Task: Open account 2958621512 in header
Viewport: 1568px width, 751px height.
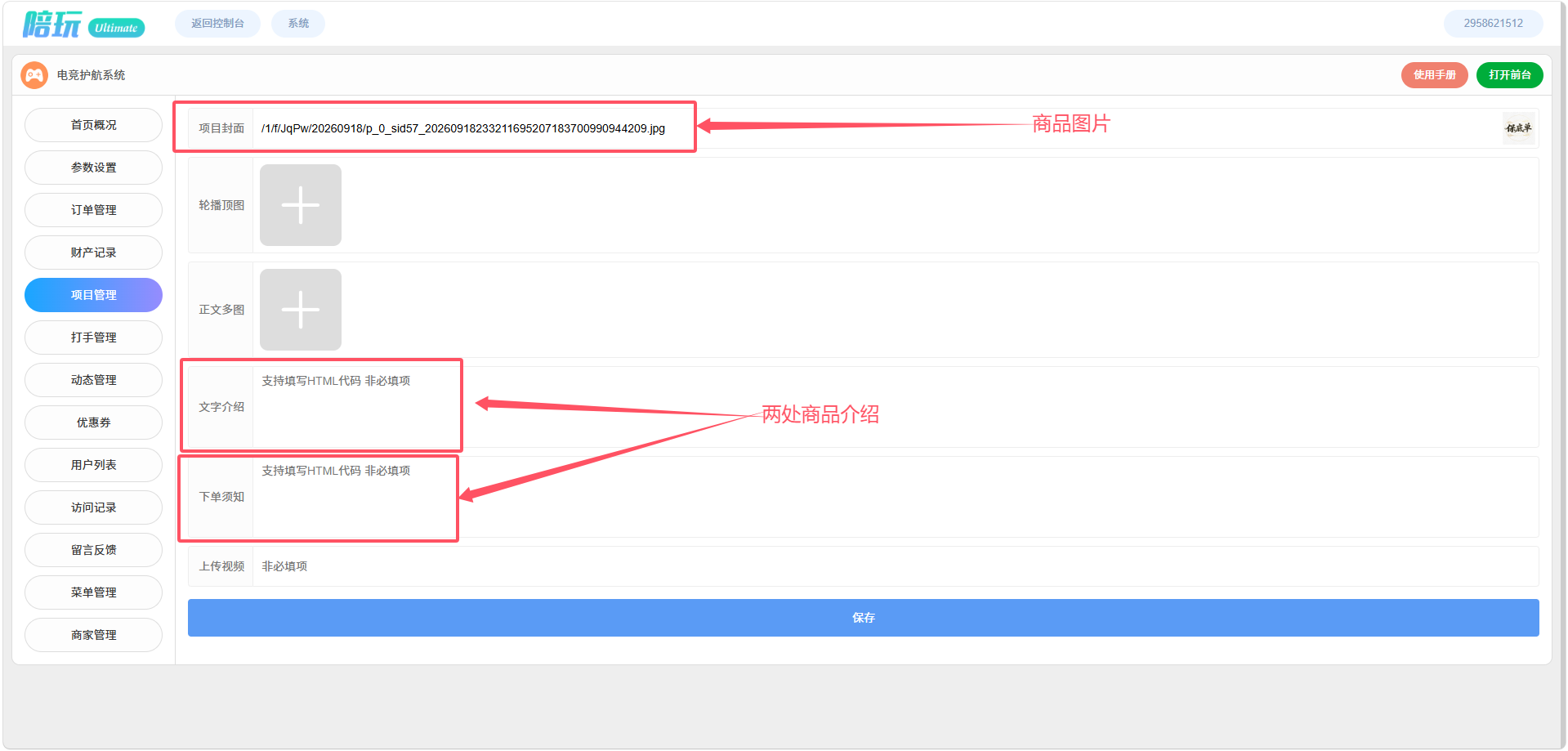Action: [x=1493, y=24]
